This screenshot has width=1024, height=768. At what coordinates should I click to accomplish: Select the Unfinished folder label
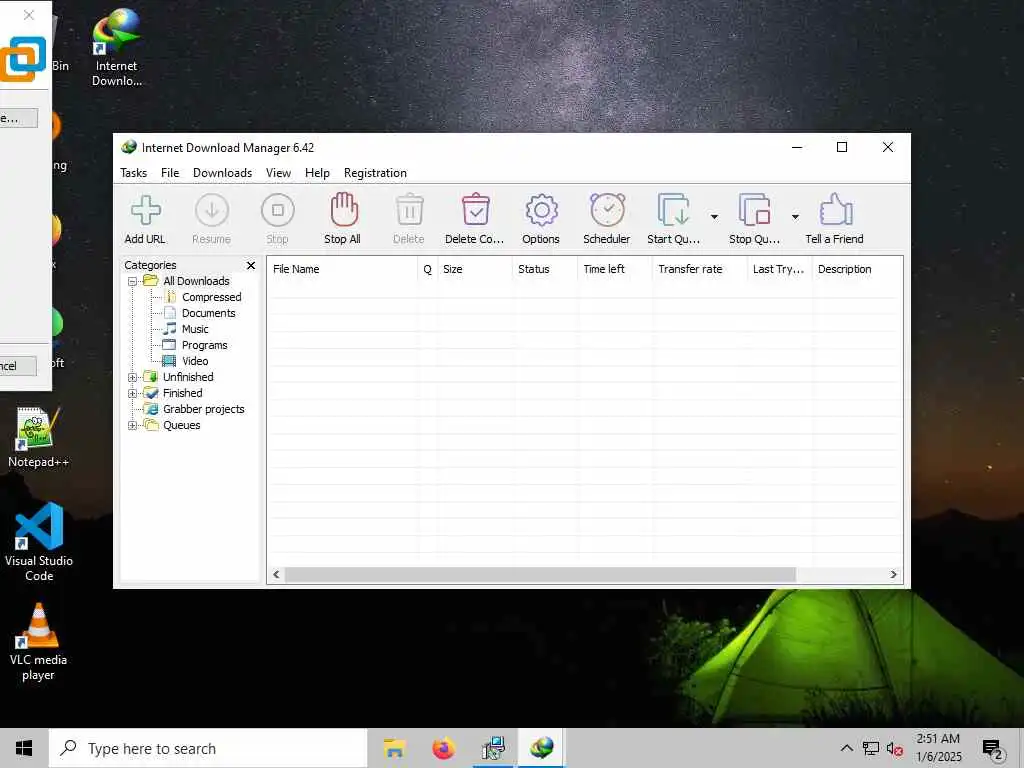pos(188,377)
